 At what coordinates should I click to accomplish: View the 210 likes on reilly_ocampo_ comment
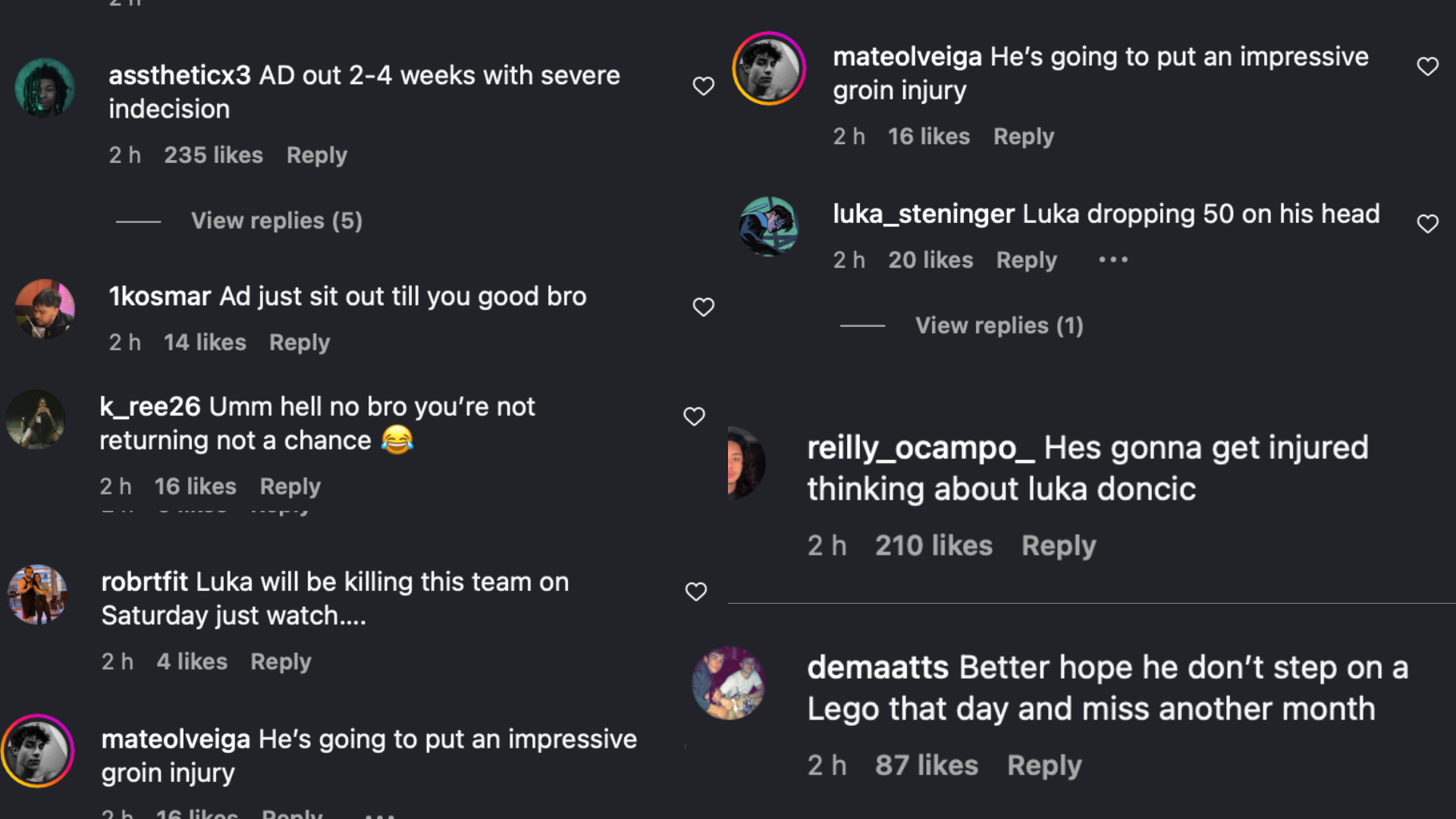coord(933,546)
